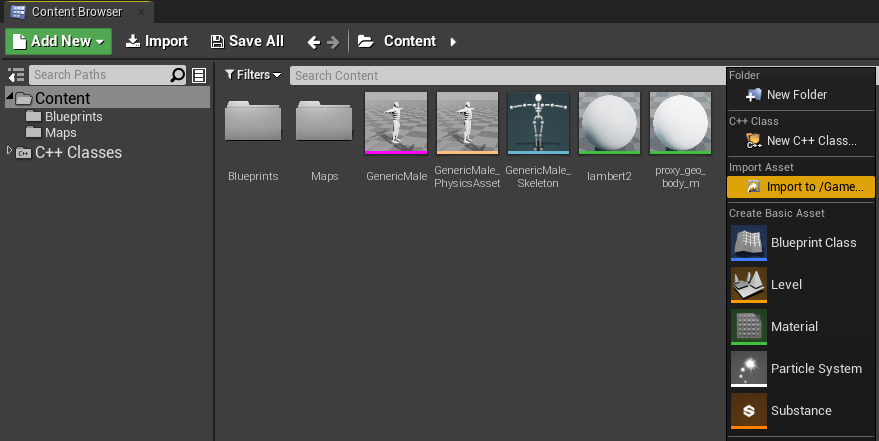
Task: Open the Filters dropdown
Action: pyautogui.click(x=253, y=75)
